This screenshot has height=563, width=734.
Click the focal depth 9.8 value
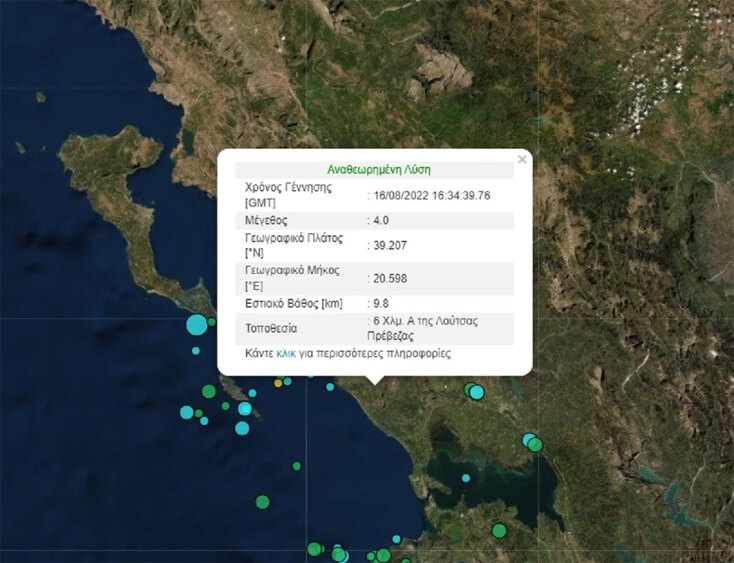click(382, 302)
